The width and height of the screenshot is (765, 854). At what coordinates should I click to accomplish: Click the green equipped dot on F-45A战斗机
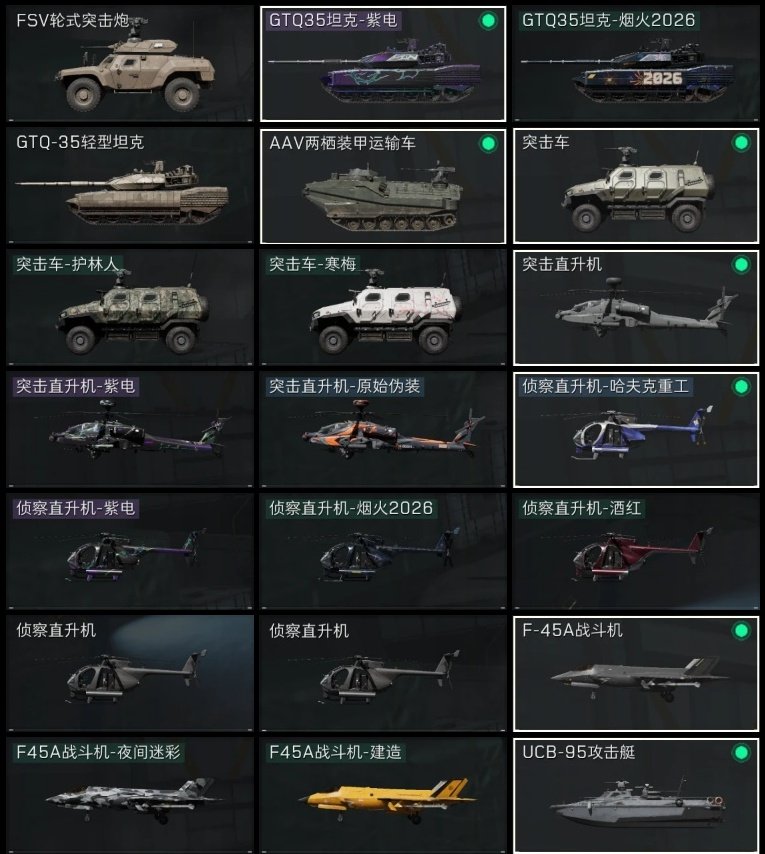[x=741, y=631]
